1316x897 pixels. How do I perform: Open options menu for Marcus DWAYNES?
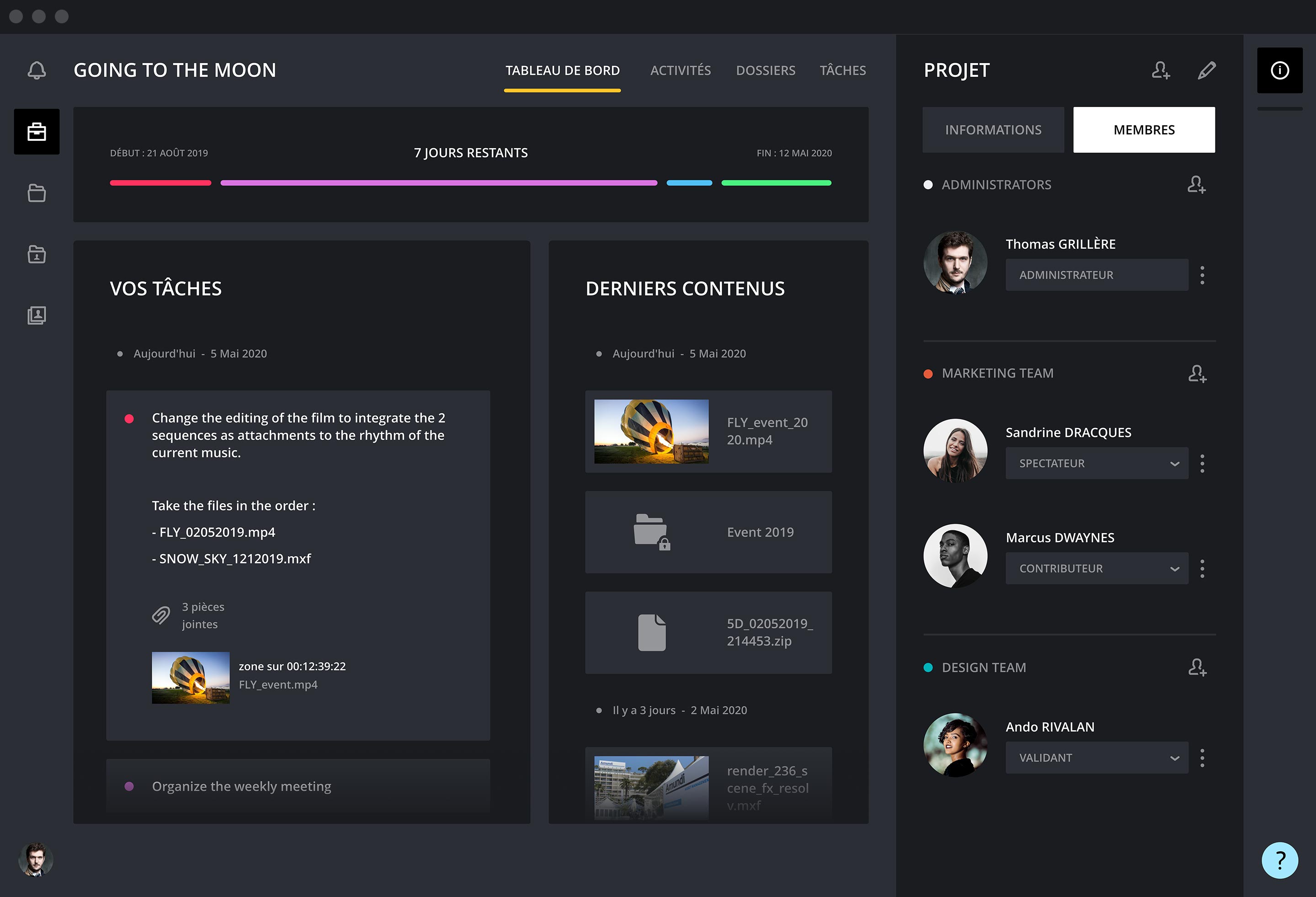1202,569
